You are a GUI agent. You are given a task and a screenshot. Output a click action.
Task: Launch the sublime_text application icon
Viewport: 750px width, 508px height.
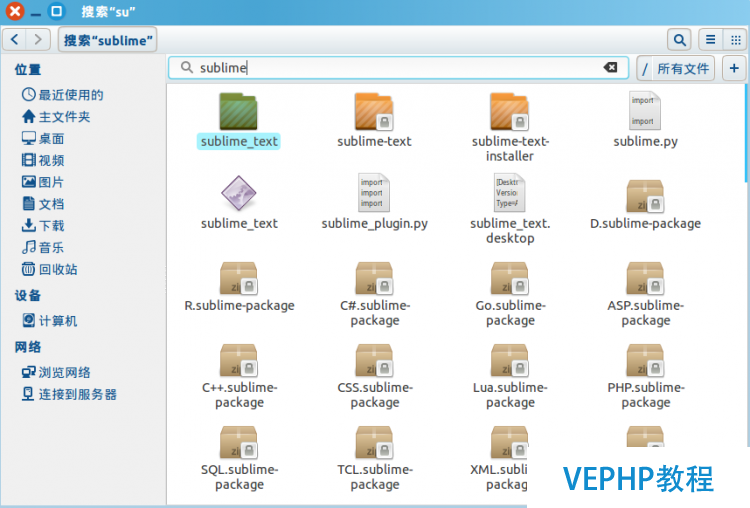238,193
